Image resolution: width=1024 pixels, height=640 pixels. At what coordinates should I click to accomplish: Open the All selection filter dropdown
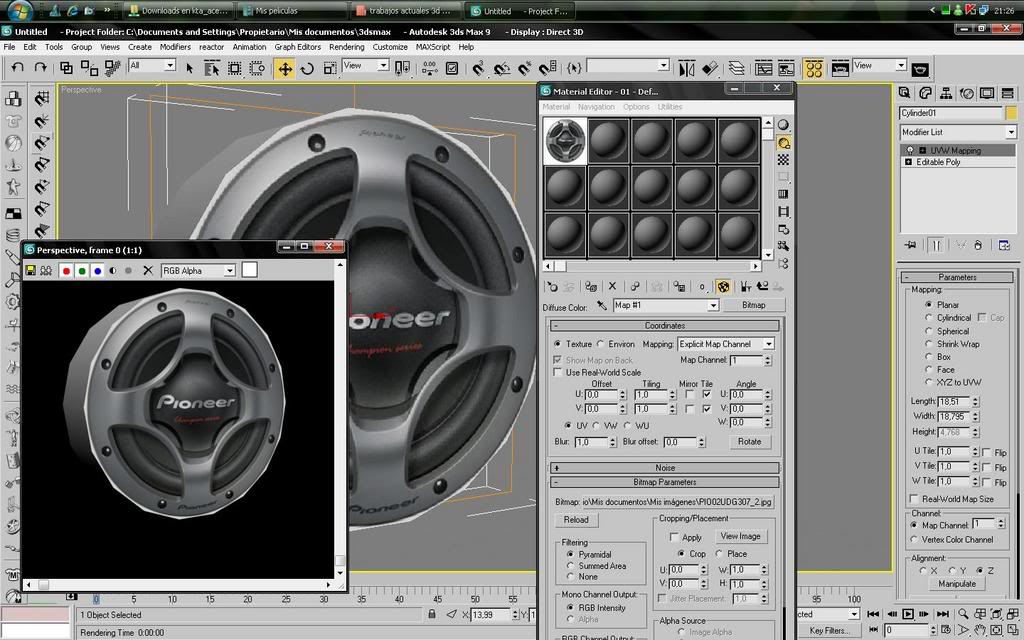[x=170, y=65]
